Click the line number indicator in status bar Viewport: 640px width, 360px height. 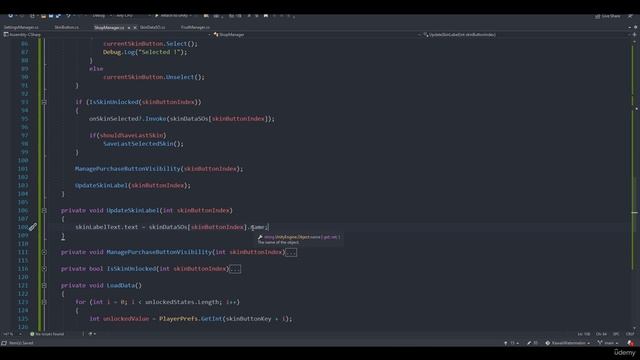point(584,334)
